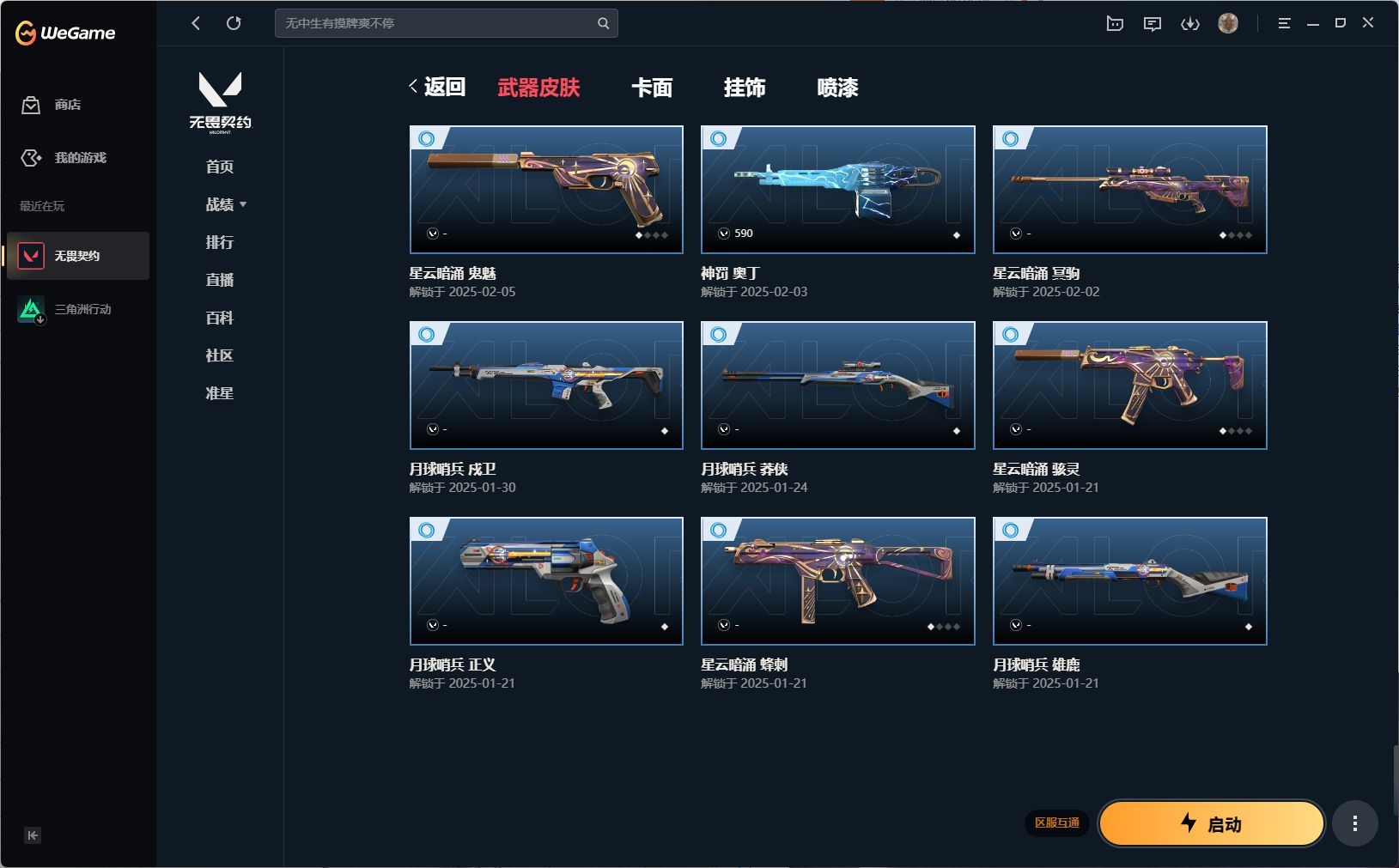Image resolution: width=1399 pixels, height=868 pixels.
Task: Click the 启动 launch button
Action: 1212,824
